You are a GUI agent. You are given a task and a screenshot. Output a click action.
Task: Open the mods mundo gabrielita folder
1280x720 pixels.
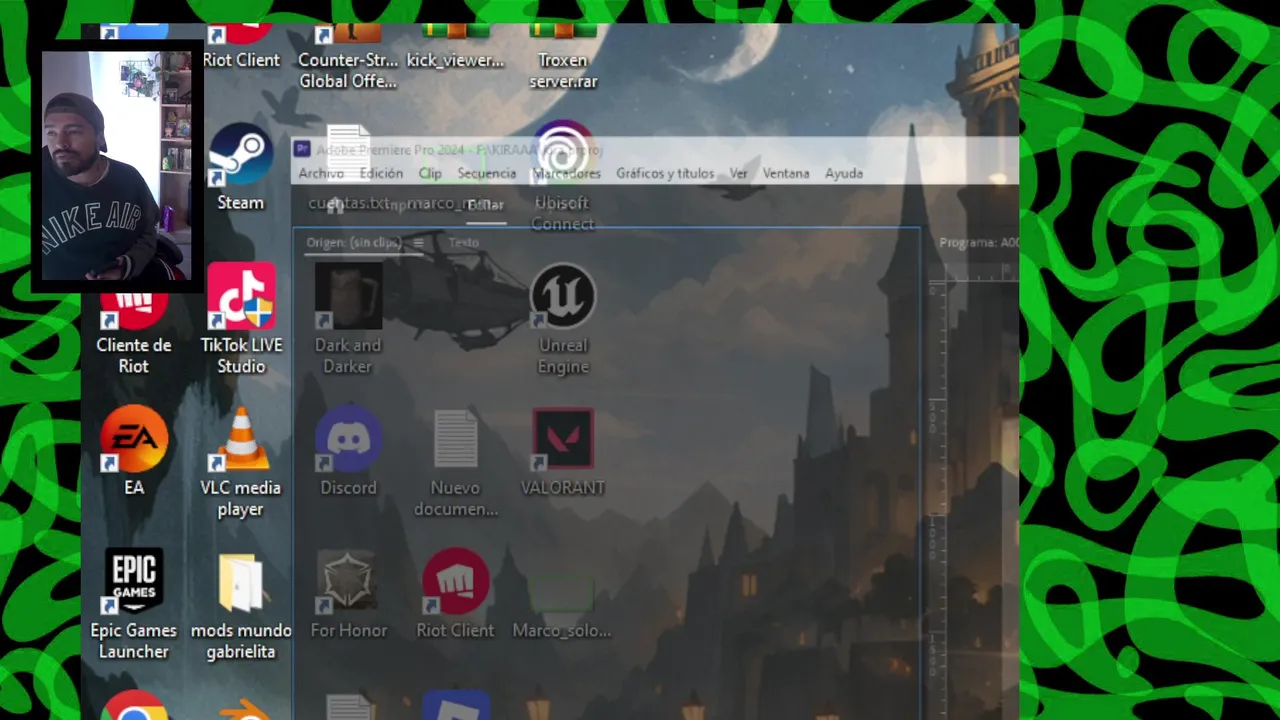[241, 605]
